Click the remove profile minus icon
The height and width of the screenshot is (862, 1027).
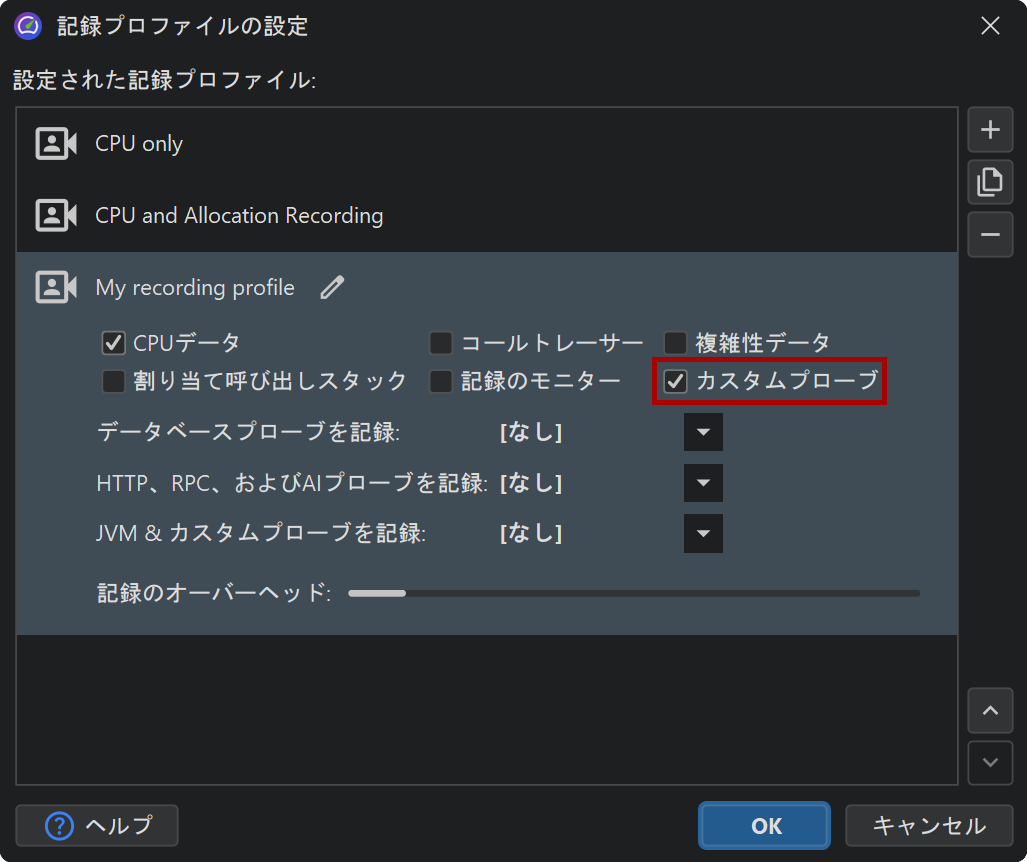[x=990, y=234]
